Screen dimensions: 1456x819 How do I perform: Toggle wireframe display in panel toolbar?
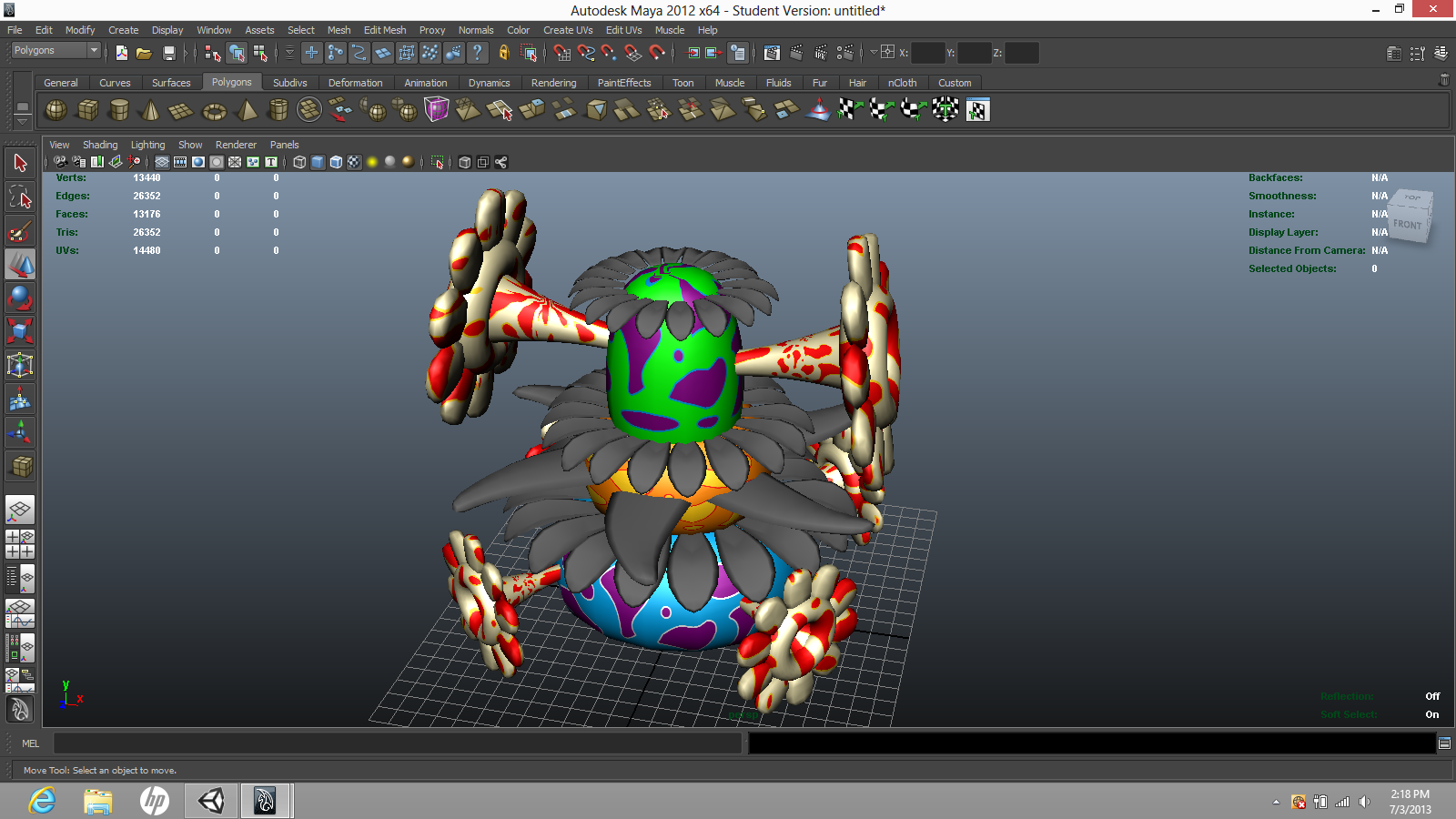(x=299, y=162)
